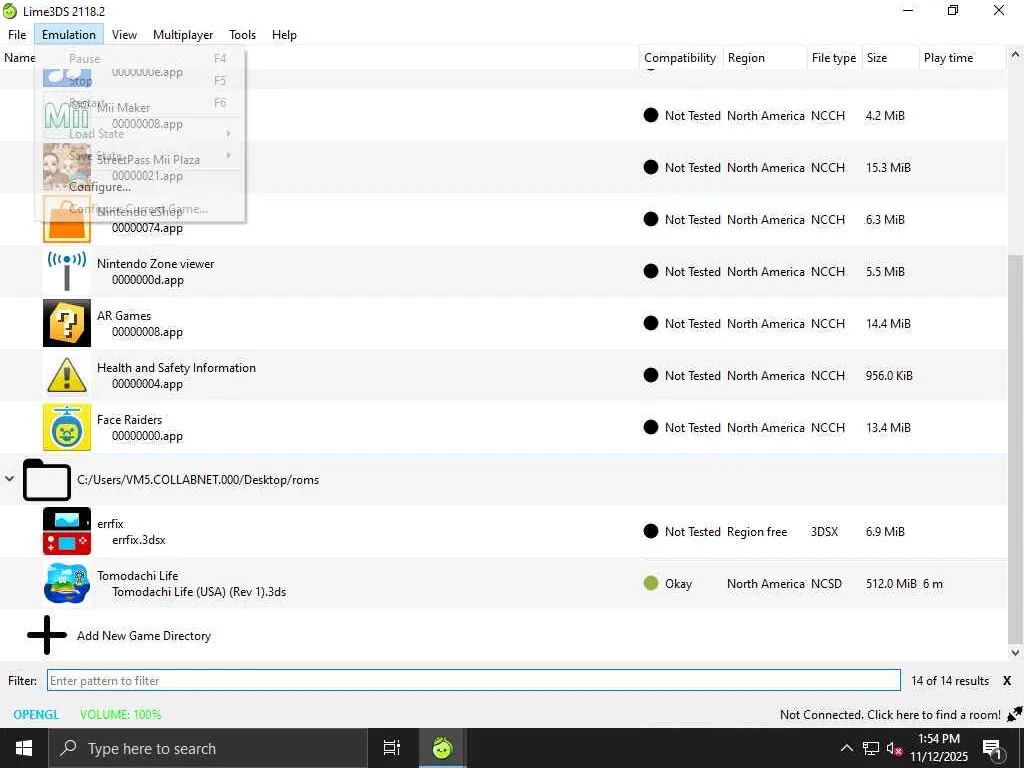Click Not Connected, find a room link

click(x=889, y=714)
